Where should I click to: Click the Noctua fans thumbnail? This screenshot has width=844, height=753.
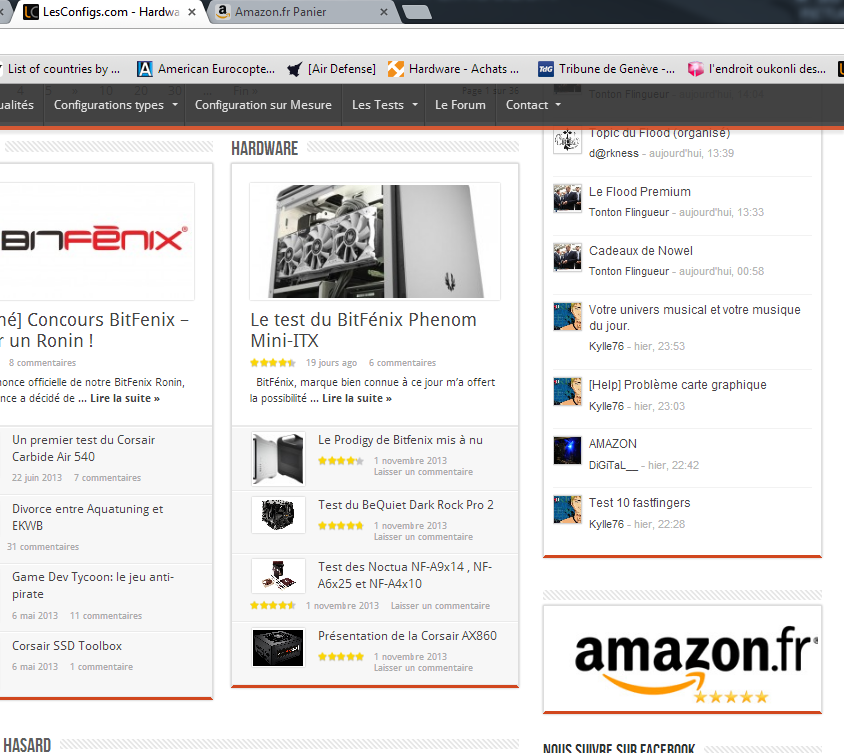click(278, 576)
